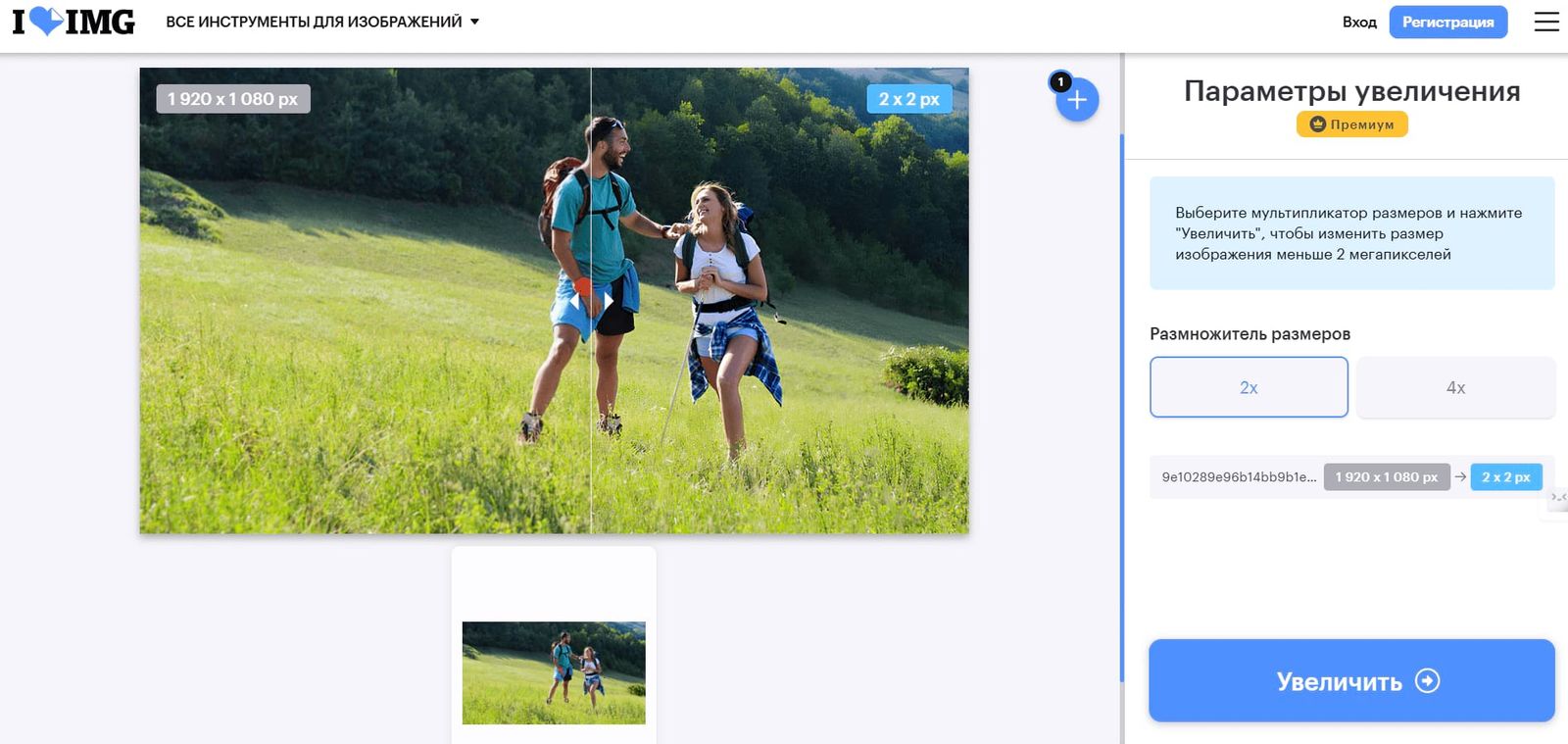
Task: Click the 9e10289e96b14bb9b1e file name
Action: coord(1239,477)
